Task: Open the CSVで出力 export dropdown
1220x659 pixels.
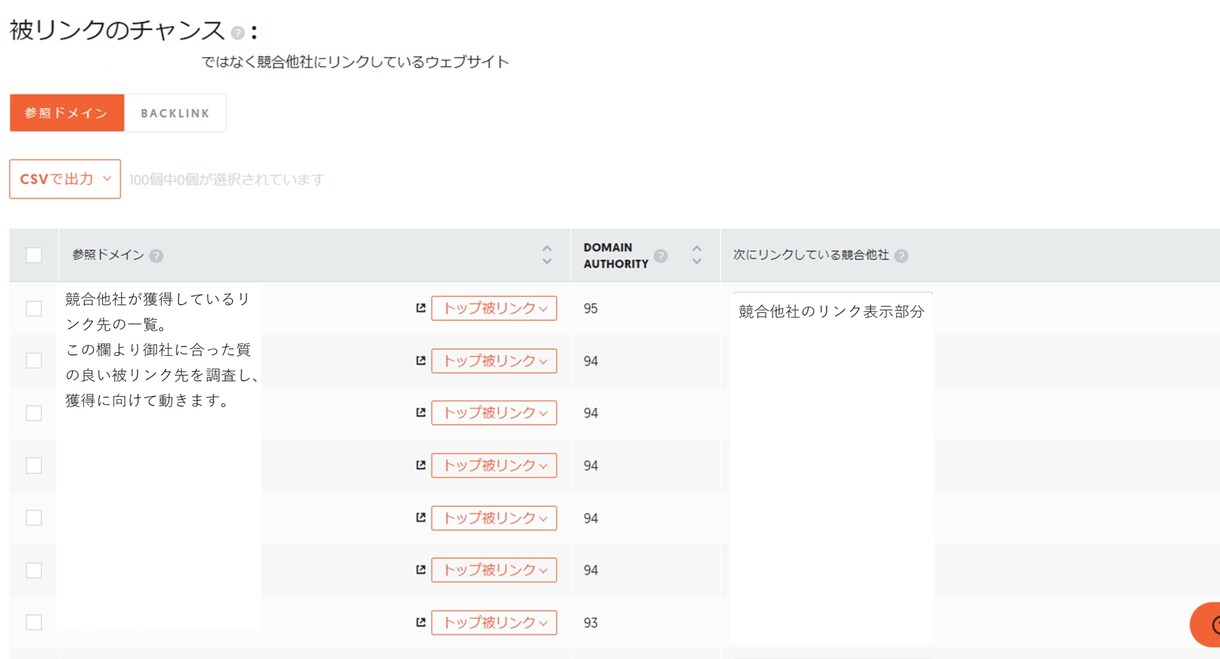Action: 65,179
